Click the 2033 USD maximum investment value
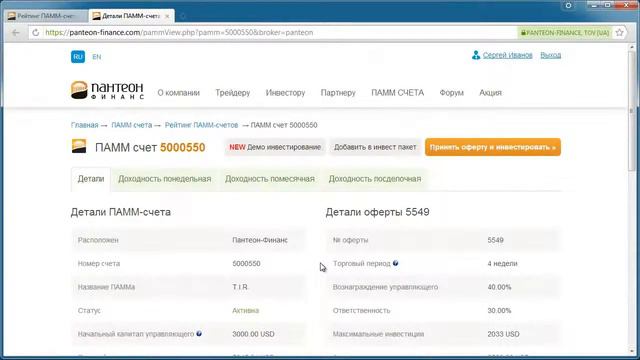 click(503, 334)
